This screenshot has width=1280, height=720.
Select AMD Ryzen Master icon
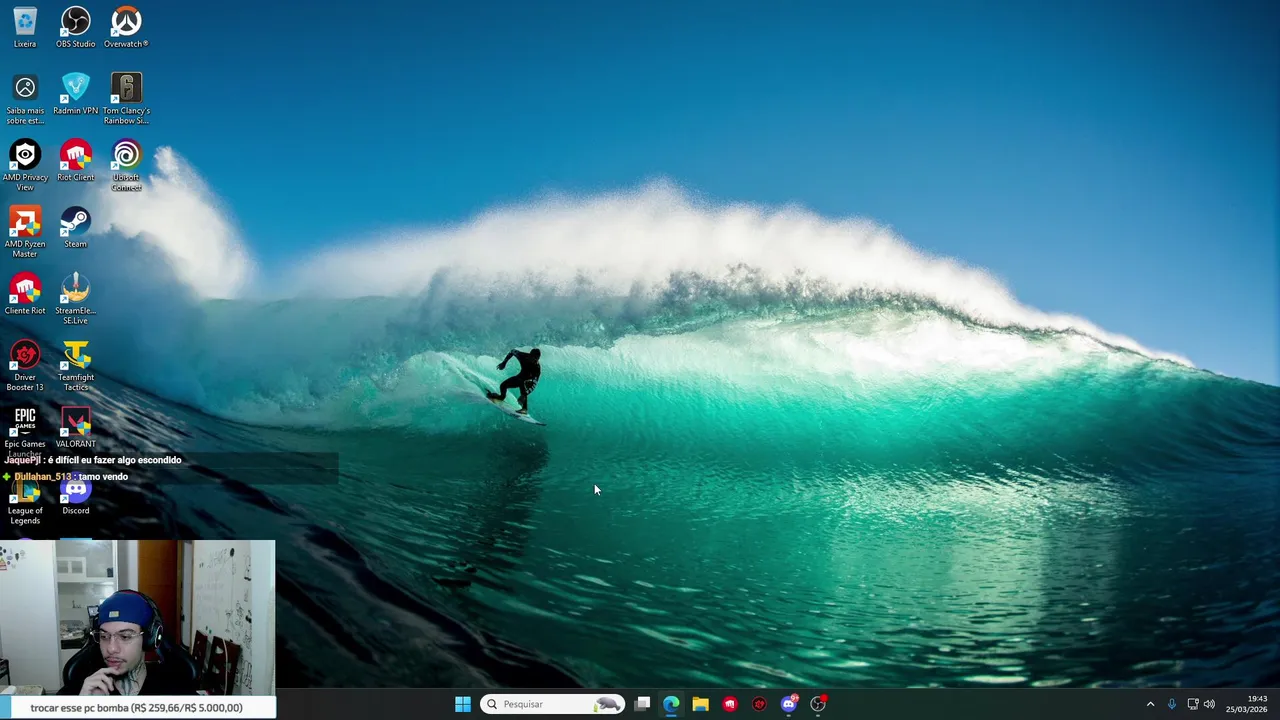coord(25,232)
